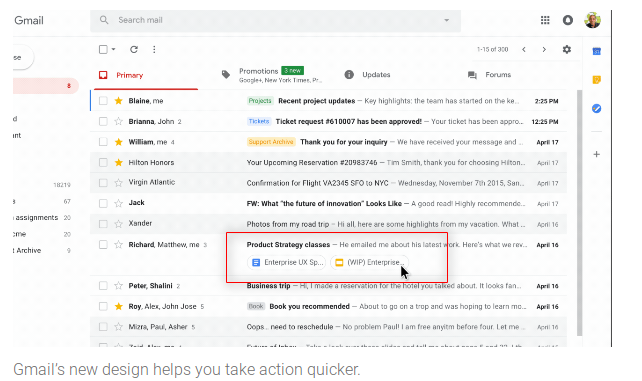
Task: Open the Oops.. need to reschedule email
Action: 290,327
